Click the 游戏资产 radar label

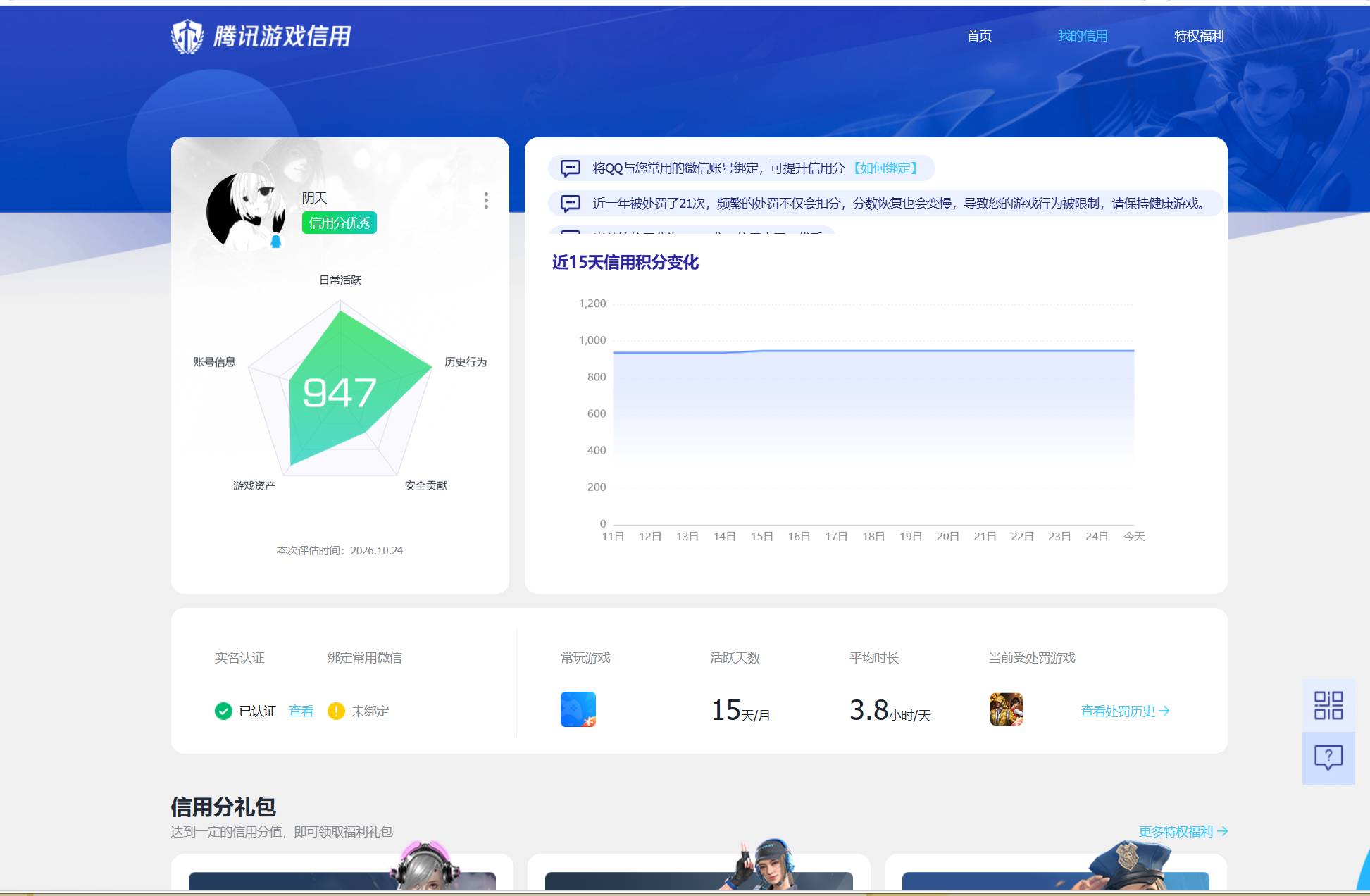pyautogui.click(x=254, y=486)
